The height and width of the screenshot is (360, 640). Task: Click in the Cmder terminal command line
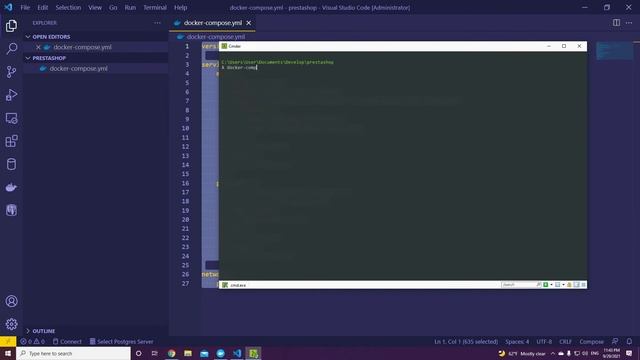click(x=242, y=67)
